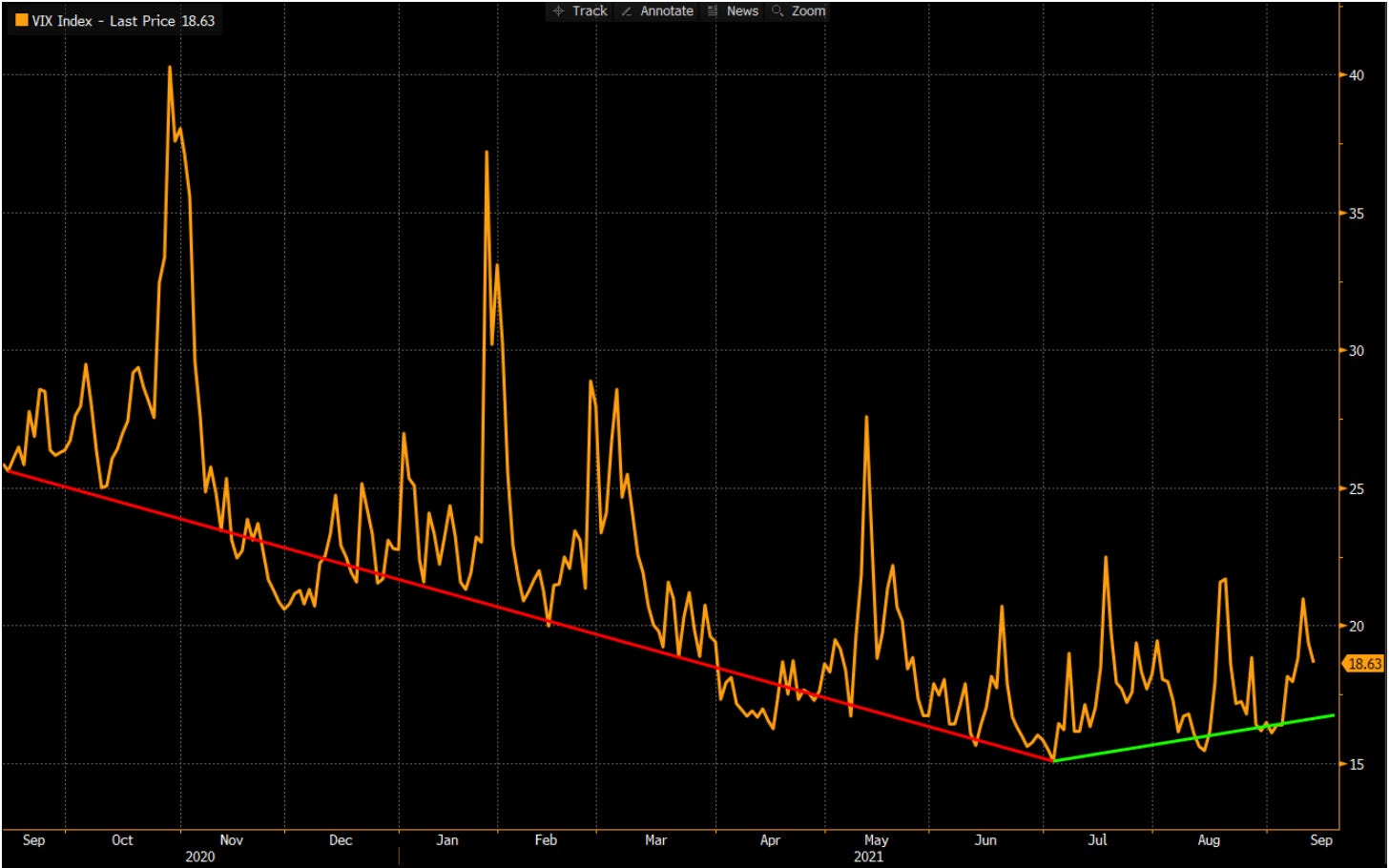
Task: Click the Jan label on the date axis
Action: 446,840
